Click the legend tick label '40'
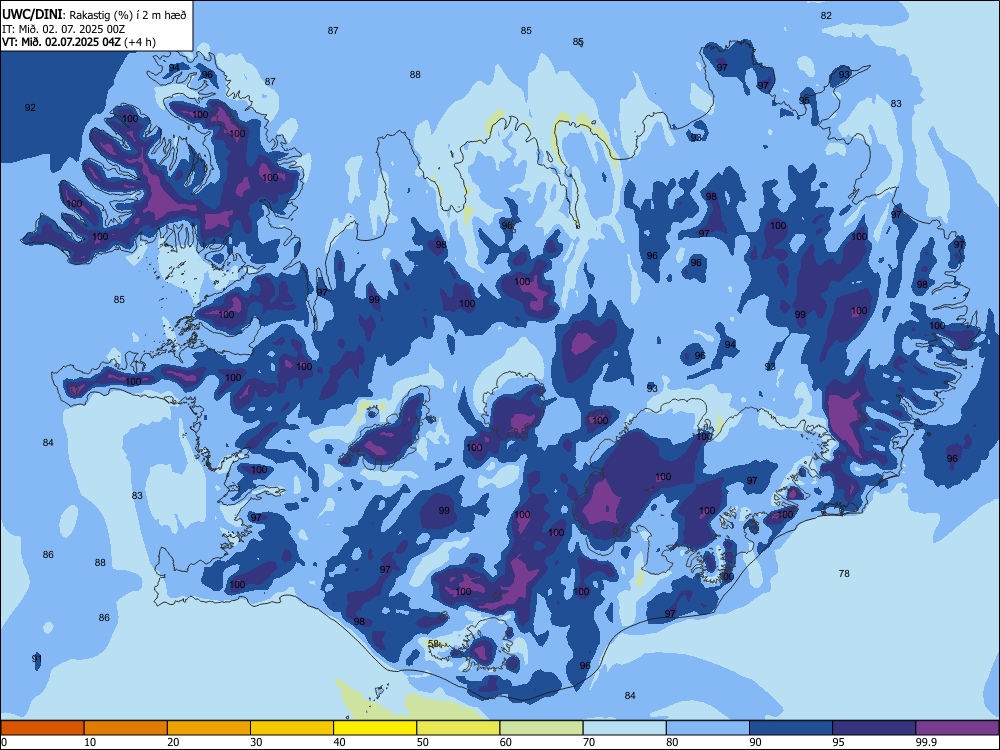The image size is (1000, 750). click(x=339, y=742)
